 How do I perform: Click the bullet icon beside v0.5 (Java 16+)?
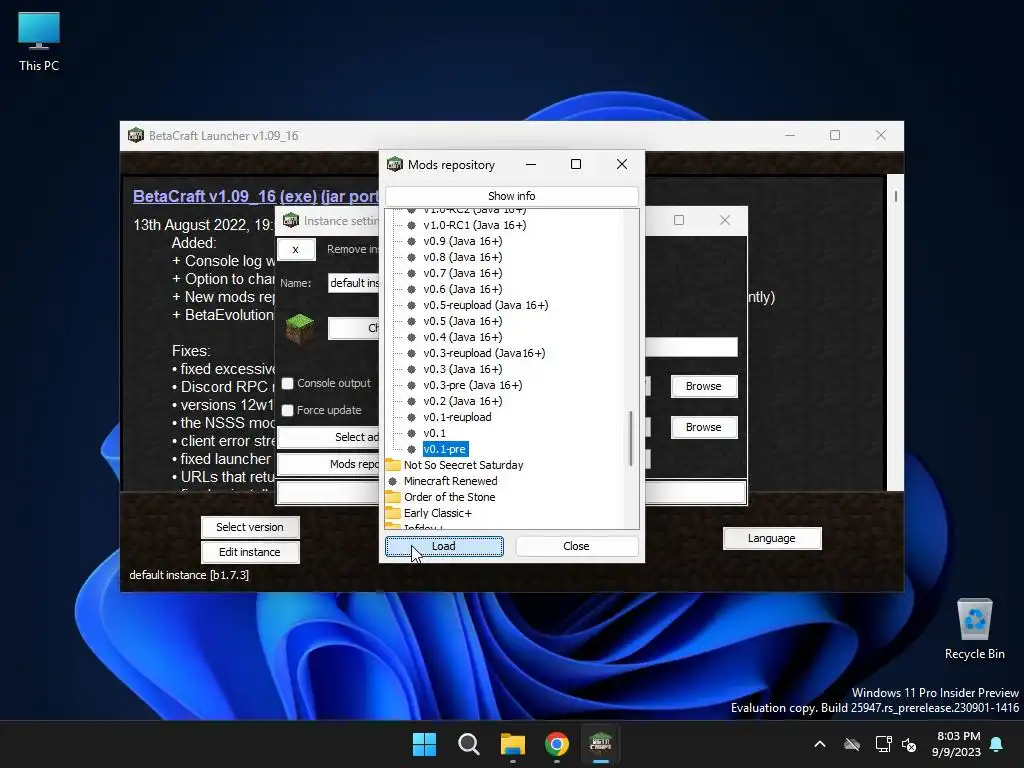pos(411,321)
